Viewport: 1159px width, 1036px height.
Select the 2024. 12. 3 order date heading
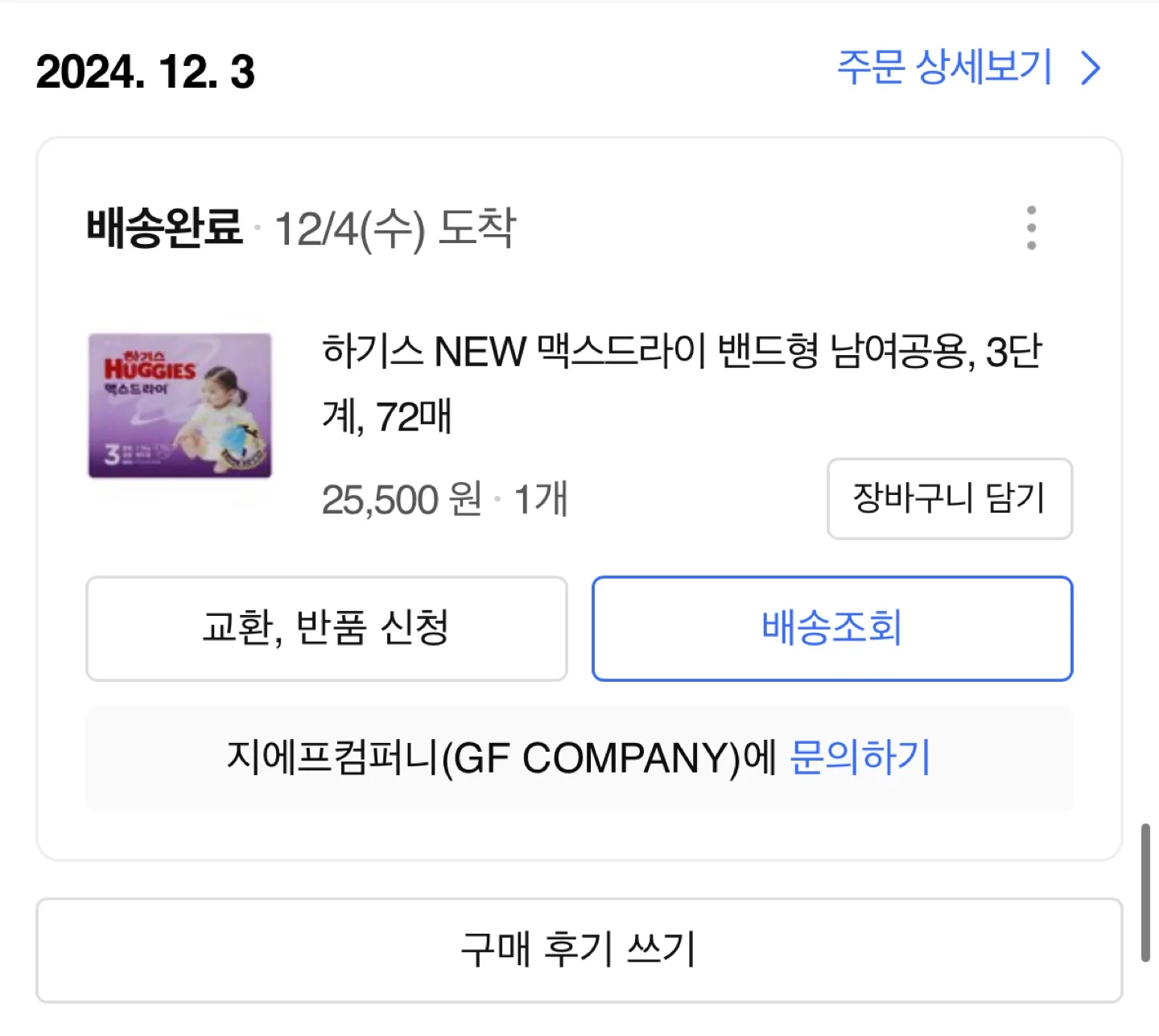pos(146,72)
